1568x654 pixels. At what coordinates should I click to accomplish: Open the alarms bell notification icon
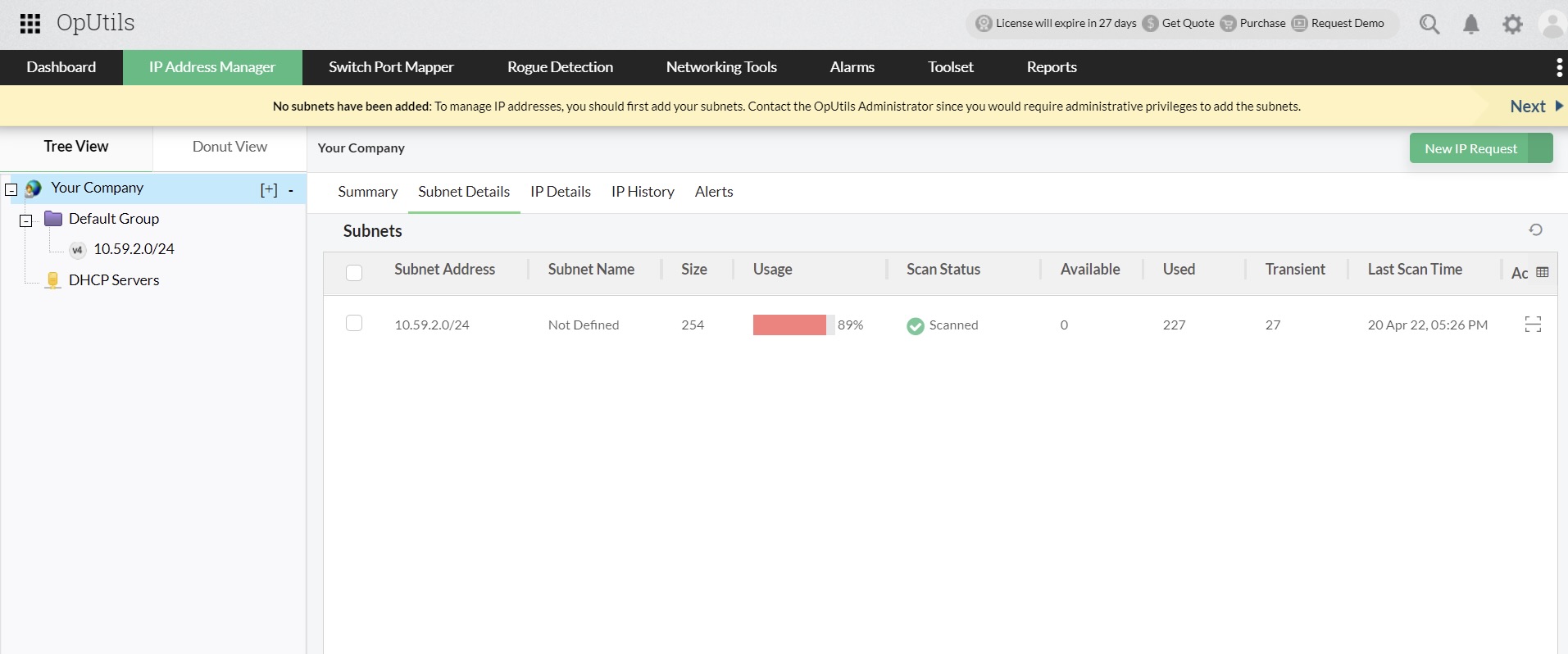coord(1471,25)
